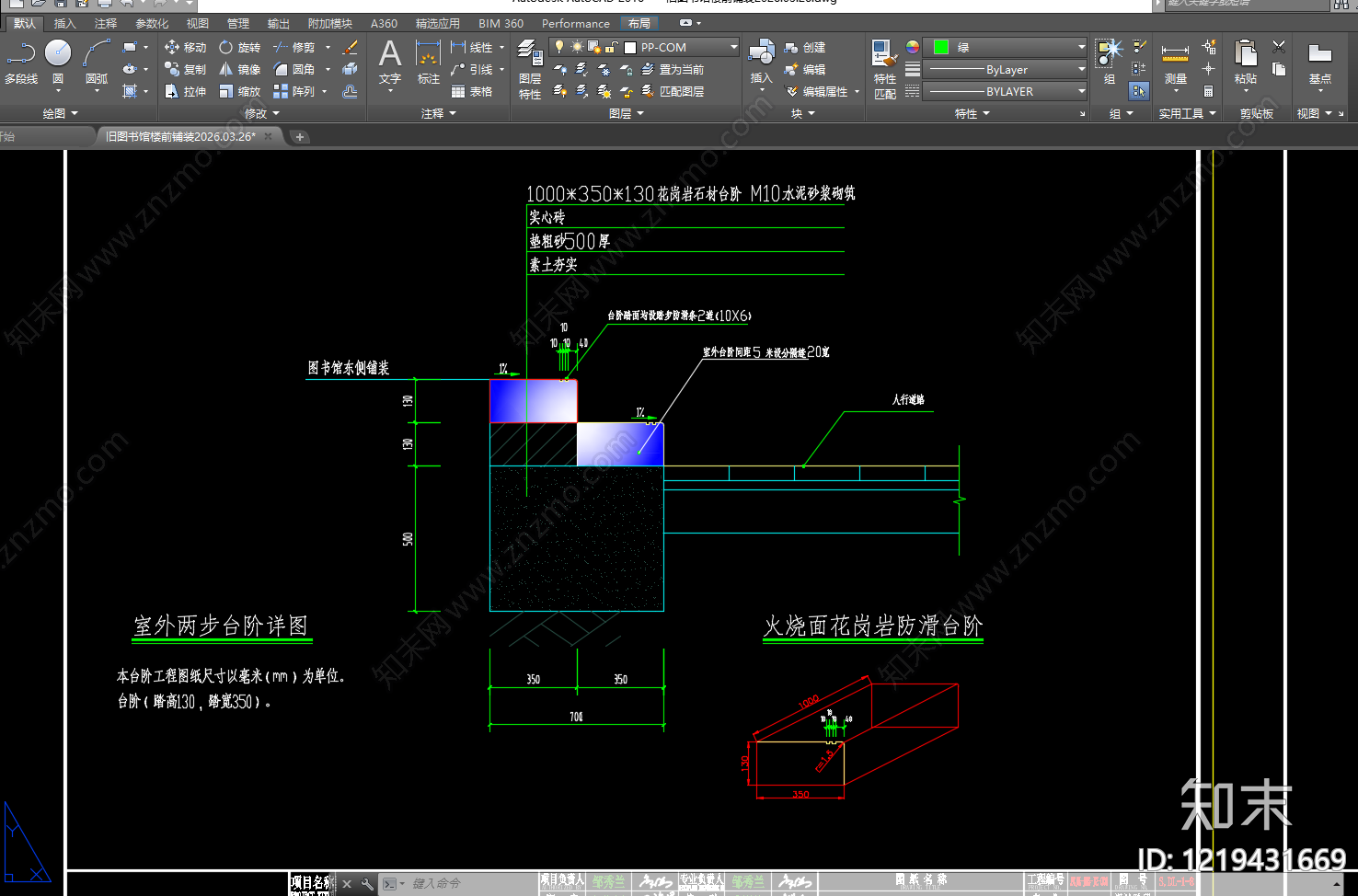Screen dimensions: 1358x896
Task: Click the white layer color swatch
Action: coord(630,47)
